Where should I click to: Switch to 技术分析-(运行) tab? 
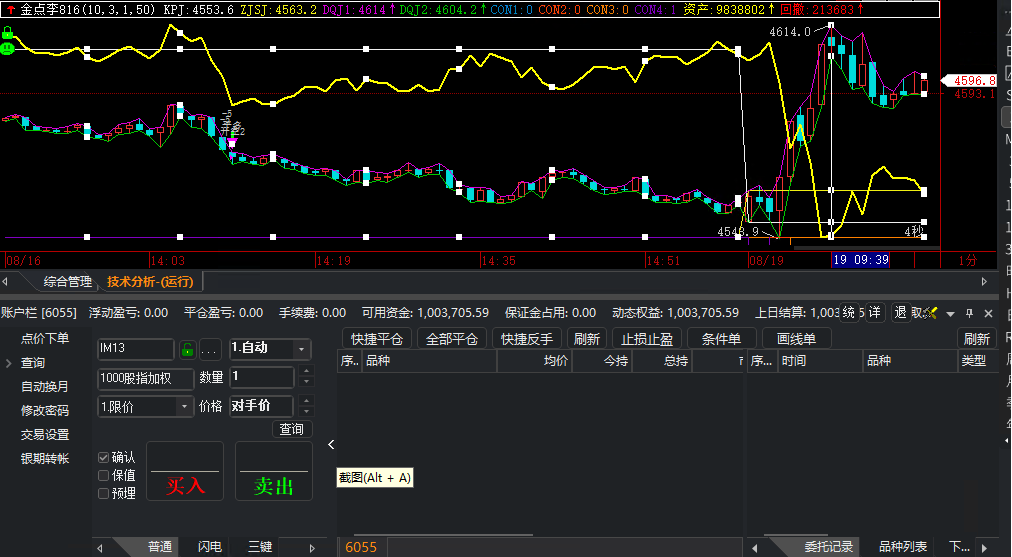(x=150, y=281)
